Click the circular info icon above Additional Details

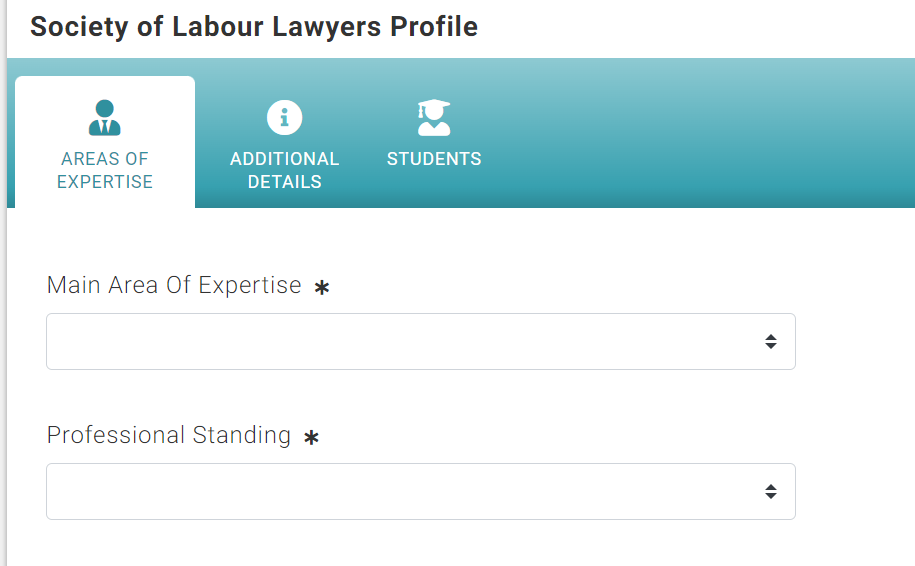284,117
